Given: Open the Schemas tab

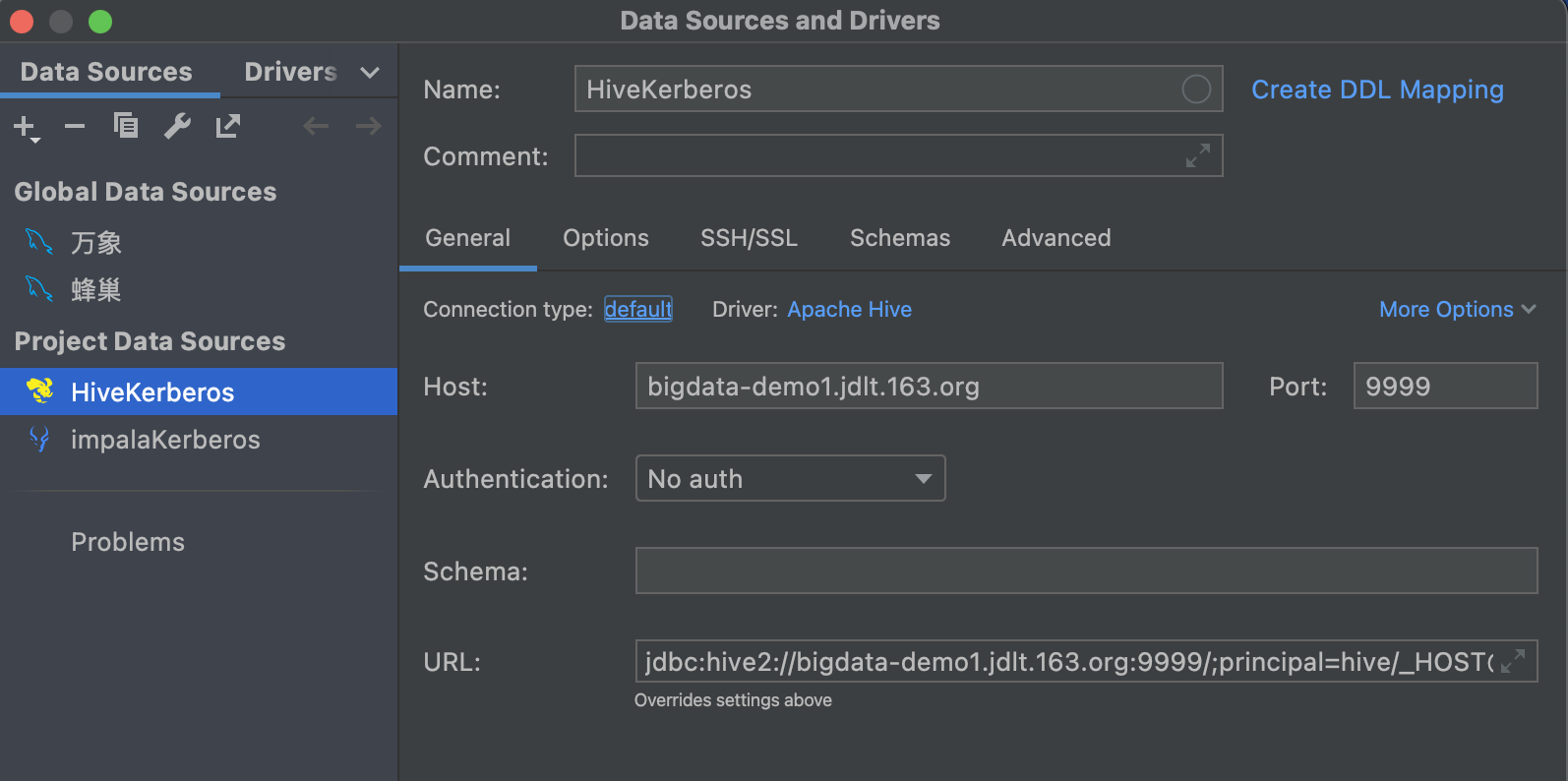Looking at the screenshot, I should tap(900, 238).
